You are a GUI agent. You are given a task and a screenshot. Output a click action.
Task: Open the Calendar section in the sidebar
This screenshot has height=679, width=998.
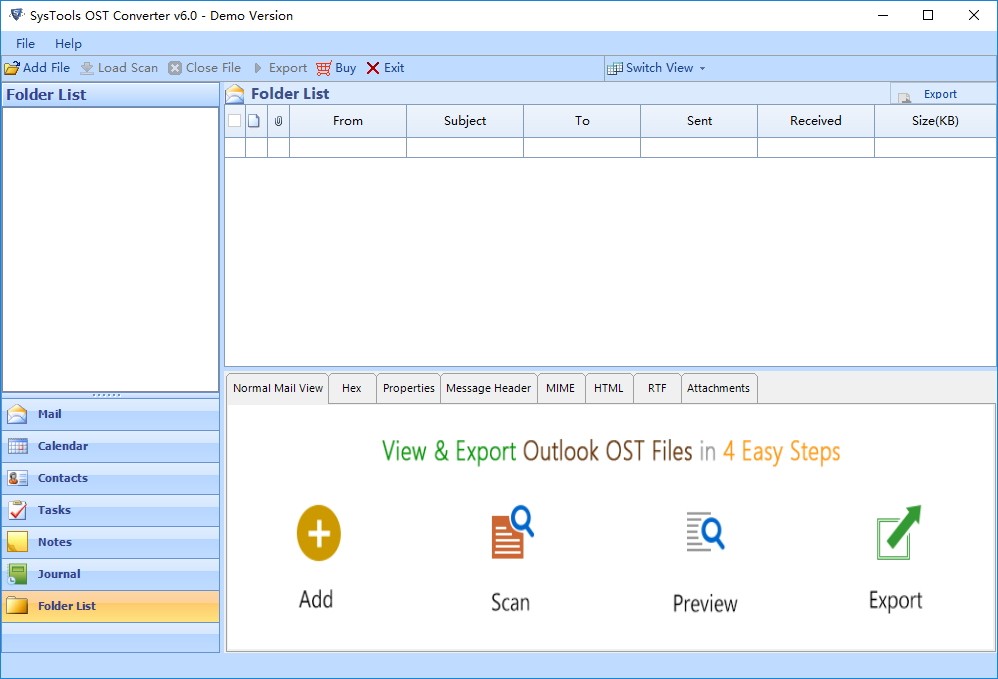coord(111,446)
